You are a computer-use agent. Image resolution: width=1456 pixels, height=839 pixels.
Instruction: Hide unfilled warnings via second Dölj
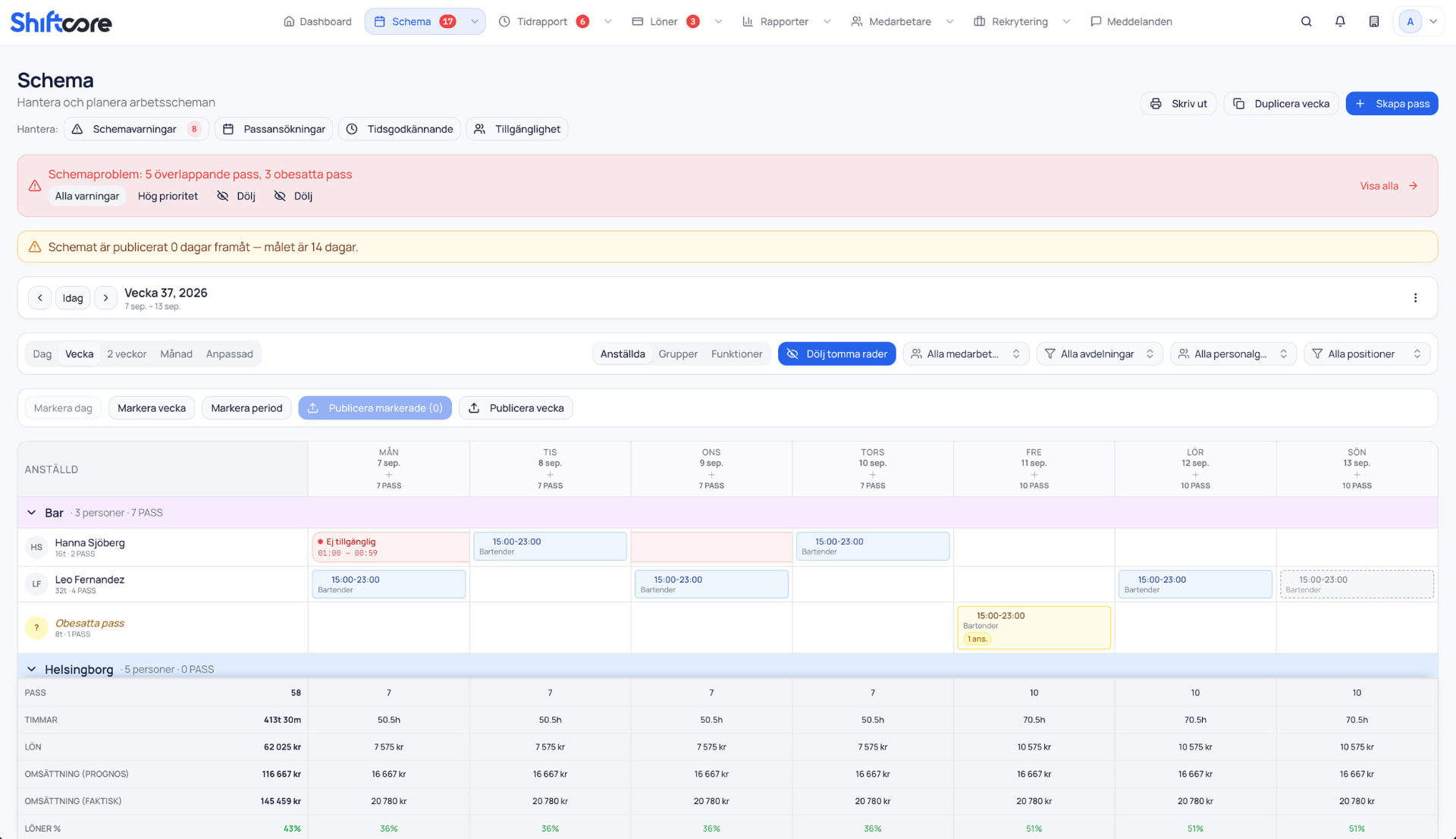click(293, 196)
